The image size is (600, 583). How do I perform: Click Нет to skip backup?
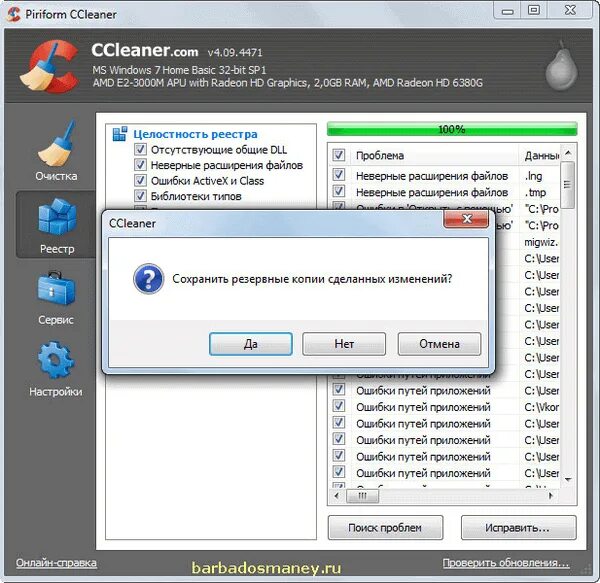tap(344, 344)
